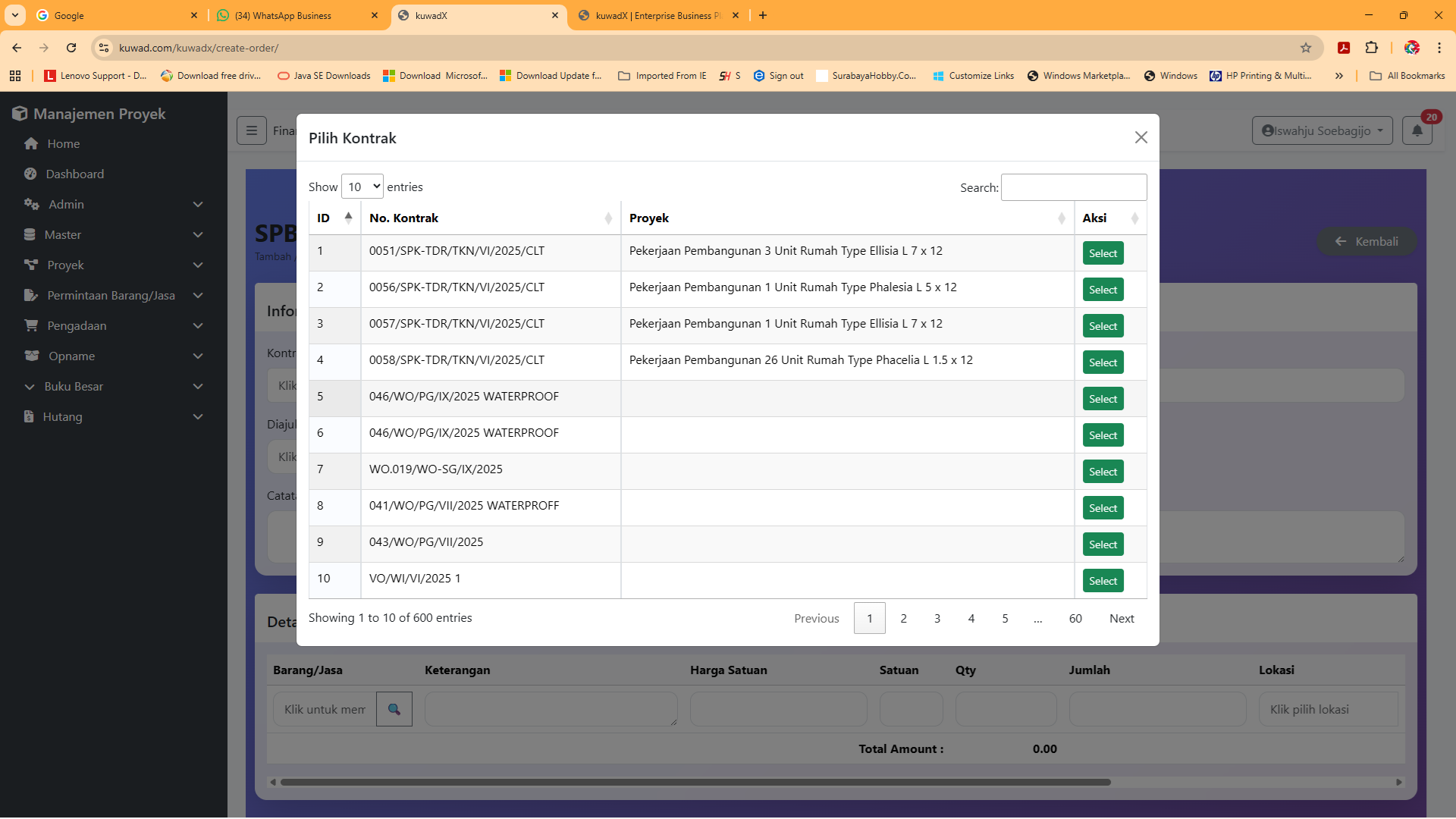The height and width of the screenshot is (819, 1456).
Task: Open Dashboard in the sidebar menu
Action: 74,174
